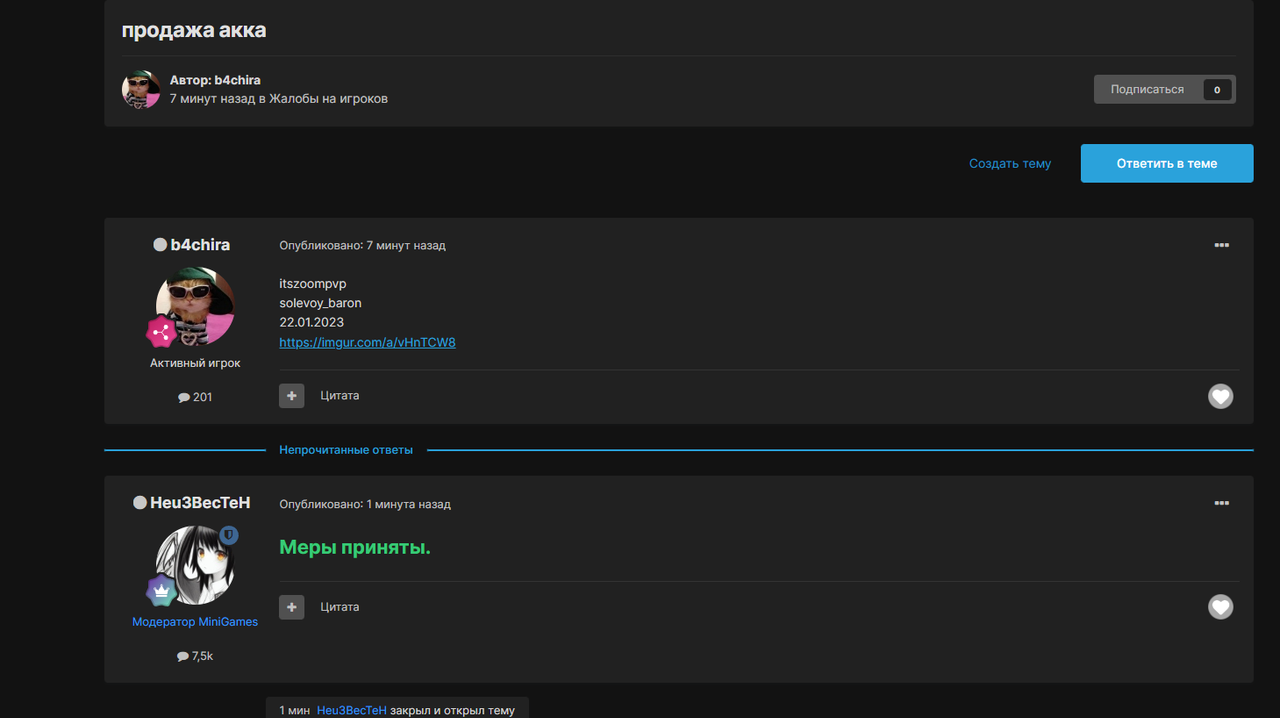The height and width of the screenshot is (718, 1280).
Task: Open options menu on b4chira's post
Action: [1221, 245]
